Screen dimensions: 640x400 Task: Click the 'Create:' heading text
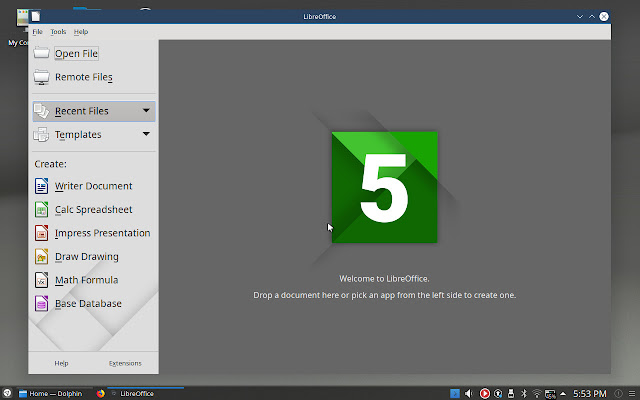(50, 164)
